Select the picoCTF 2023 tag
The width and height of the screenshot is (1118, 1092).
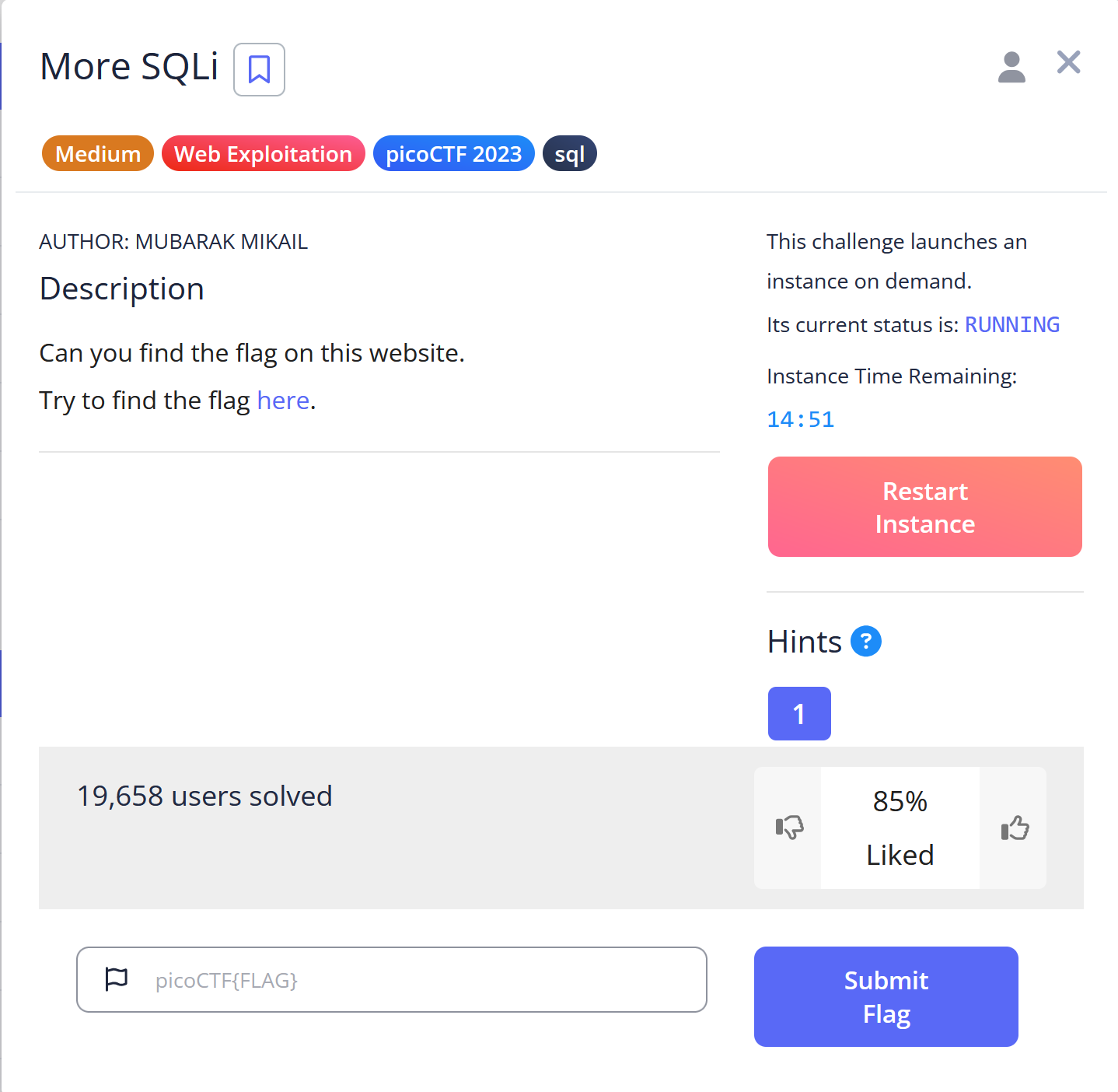click(453, 154)
